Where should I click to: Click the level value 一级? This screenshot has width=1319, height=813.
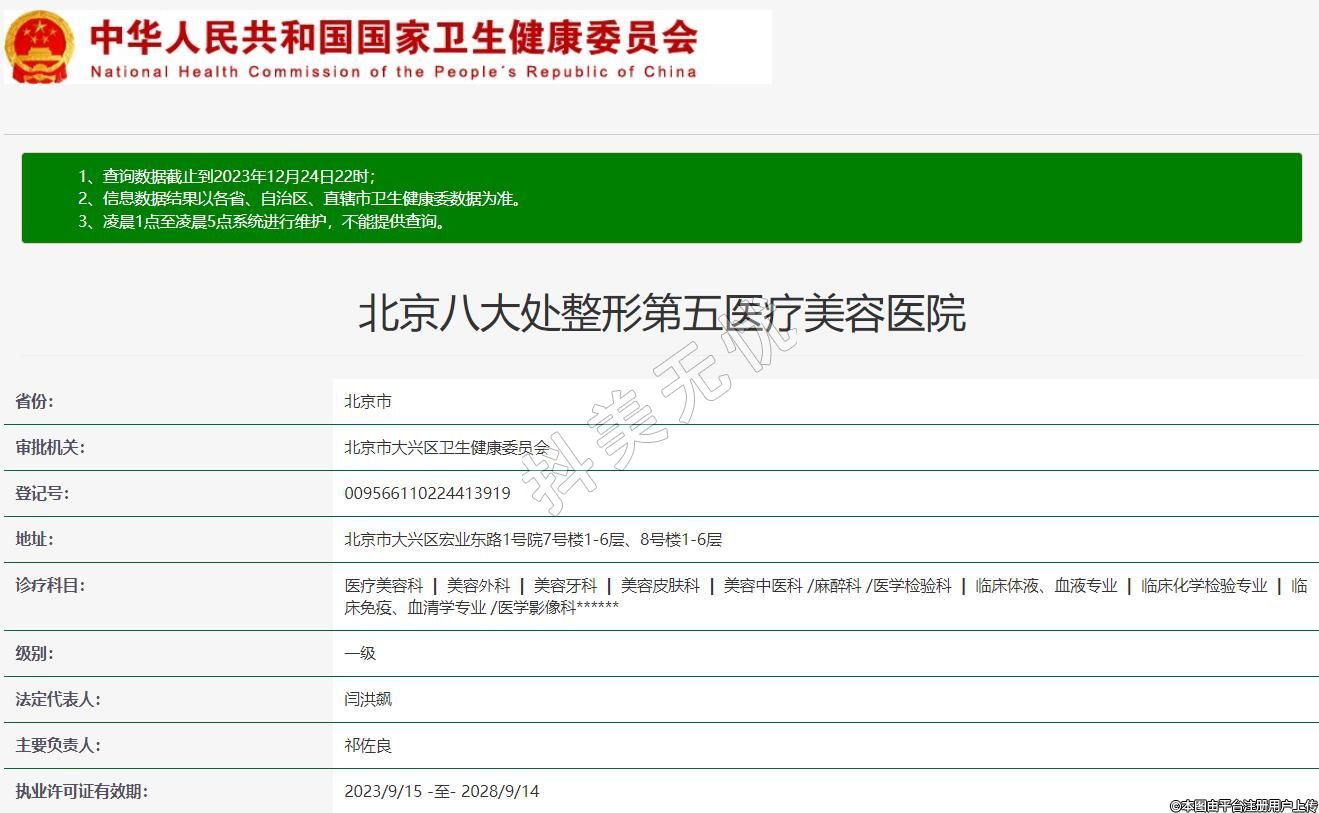point(360,654)
